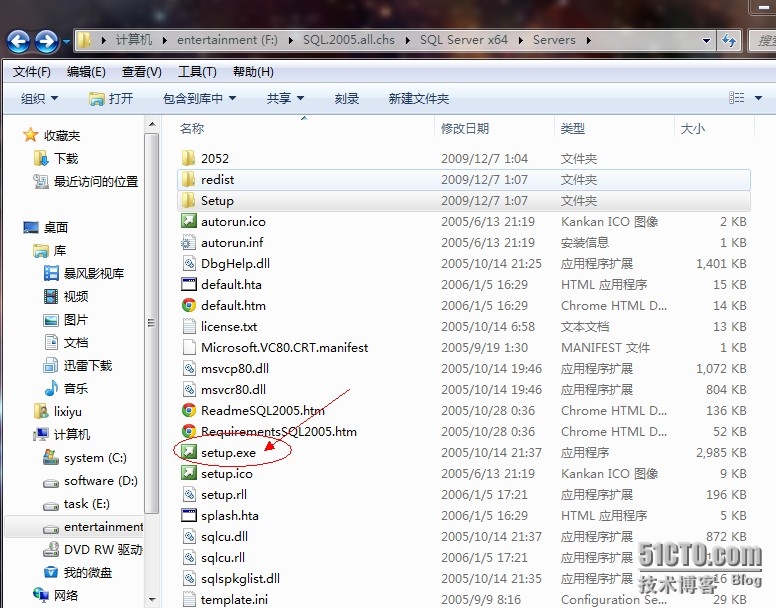Open 下载 in the navigation pane
This screenshot has width=776, height=608.
coord(66,158)
